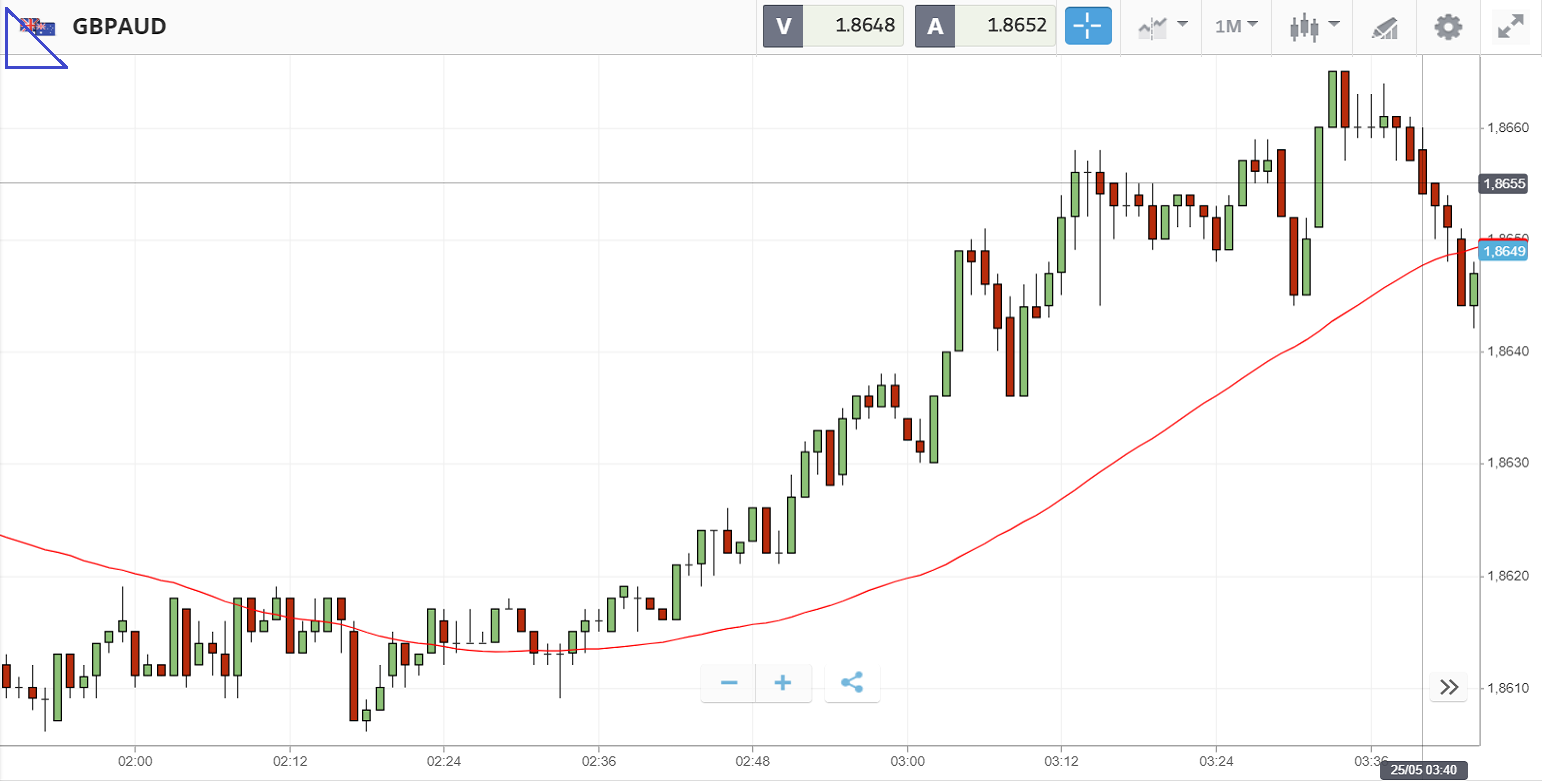Click the A buy price 1.8652 button
Viewport: 1542px width, 781px height.
pos(985,26)
